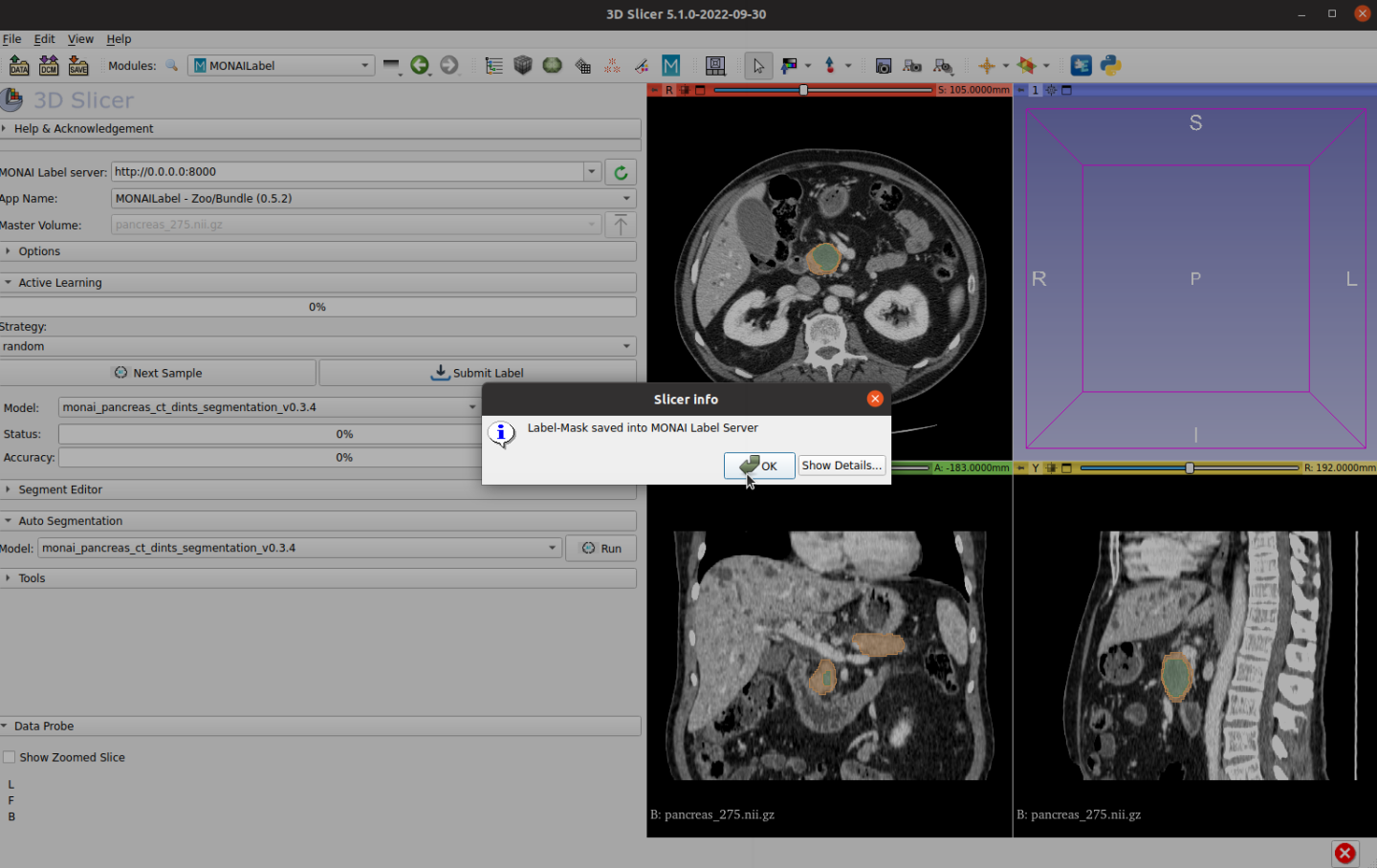Click the green back-arrow module history icon
Image resolution: width=1377 pixels, height=868 pixels.
coord(419,65)
